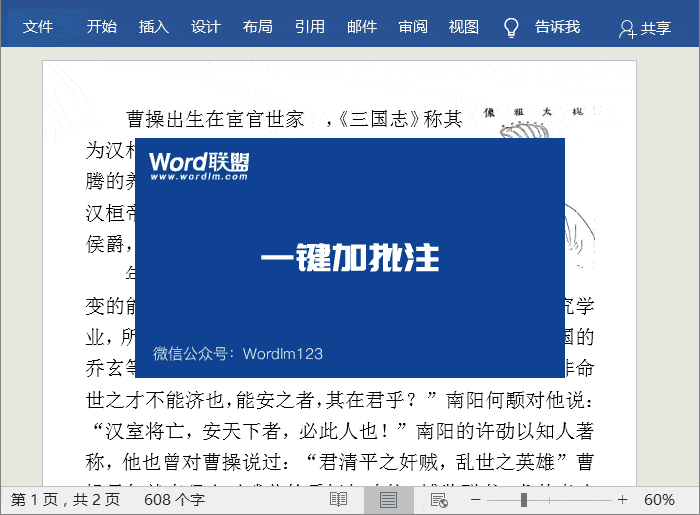Switch to Read Mode view icon
This screenshot has height=515, width=700.
(338, 499)
